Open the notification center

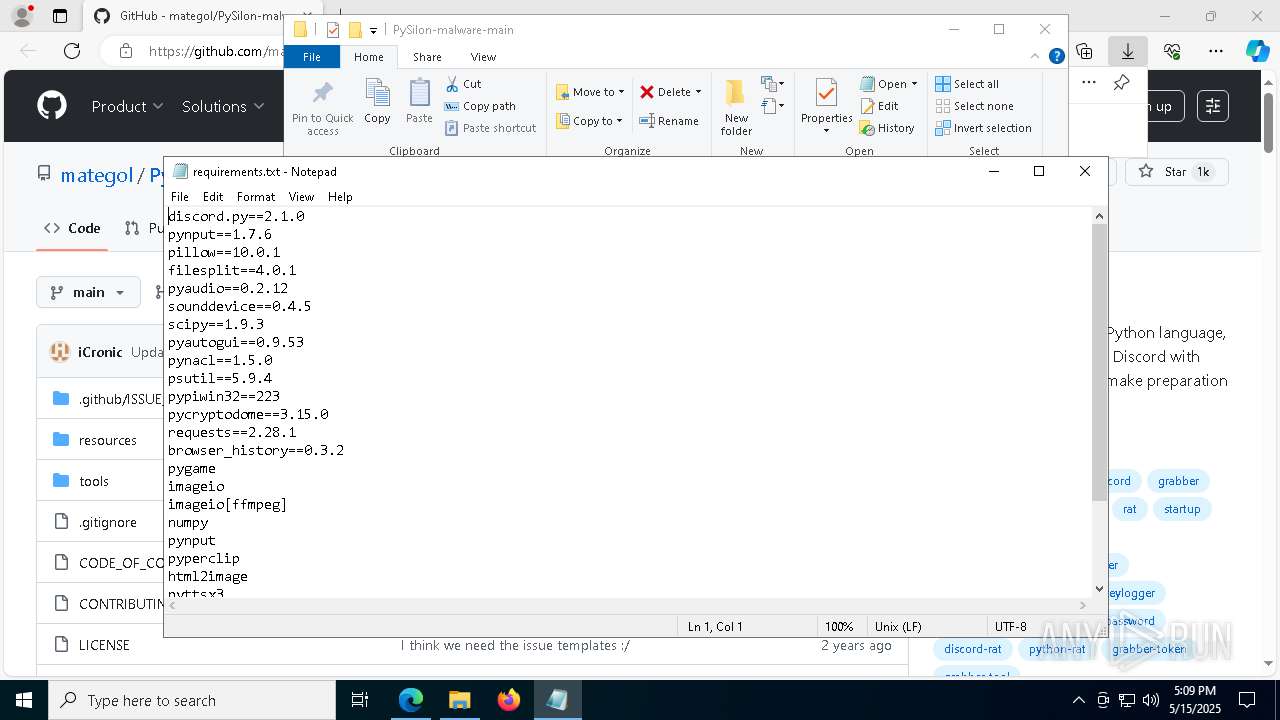(x=1247, y=700)
